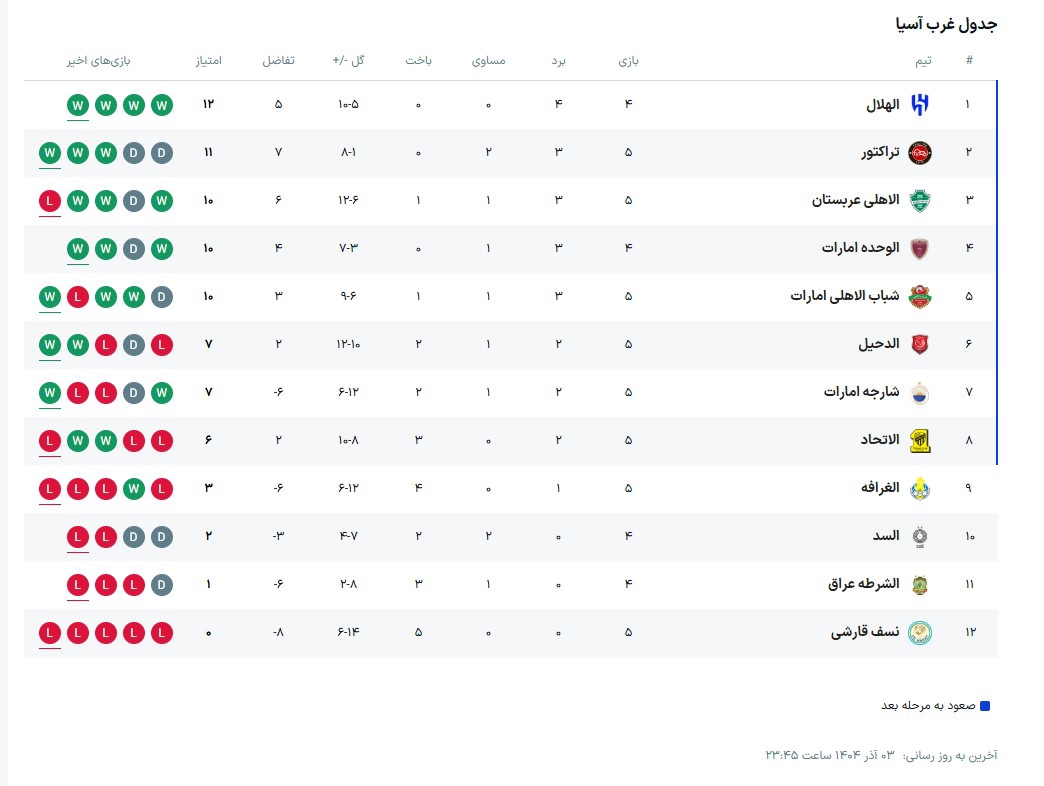Open the تراکتور team name link
Screen dimensions: 1044x786
point(880,152)
